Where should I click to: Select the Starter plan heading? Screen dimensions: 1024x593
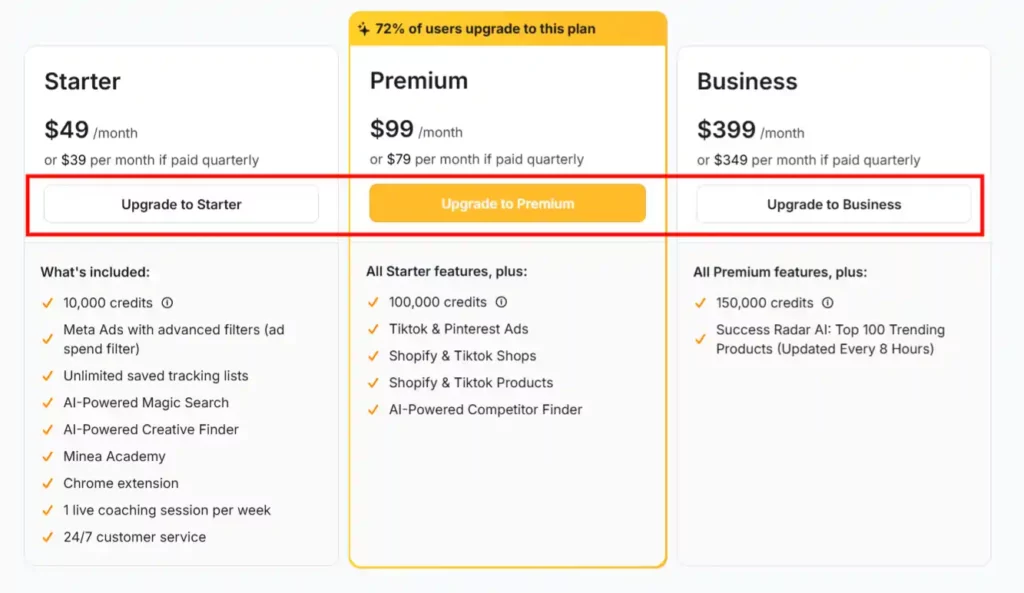(x=81, y=81)
